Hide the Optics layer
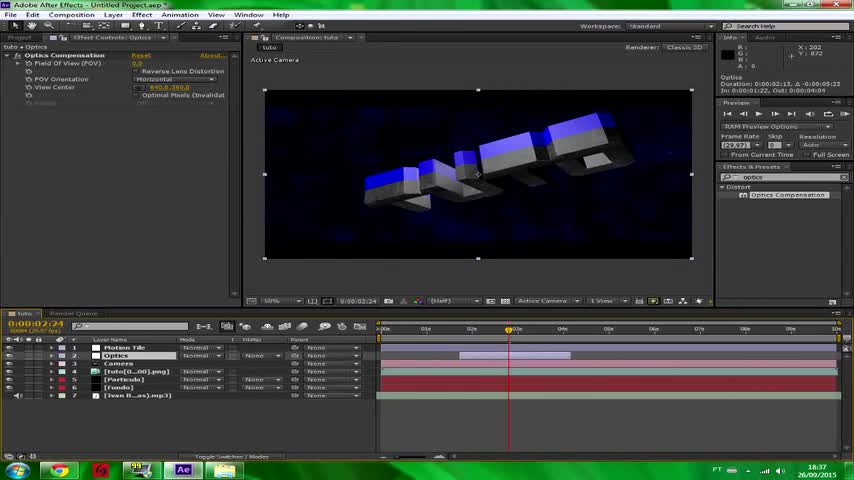This screenshot has width=854, height=480. [x=9, y=356]
